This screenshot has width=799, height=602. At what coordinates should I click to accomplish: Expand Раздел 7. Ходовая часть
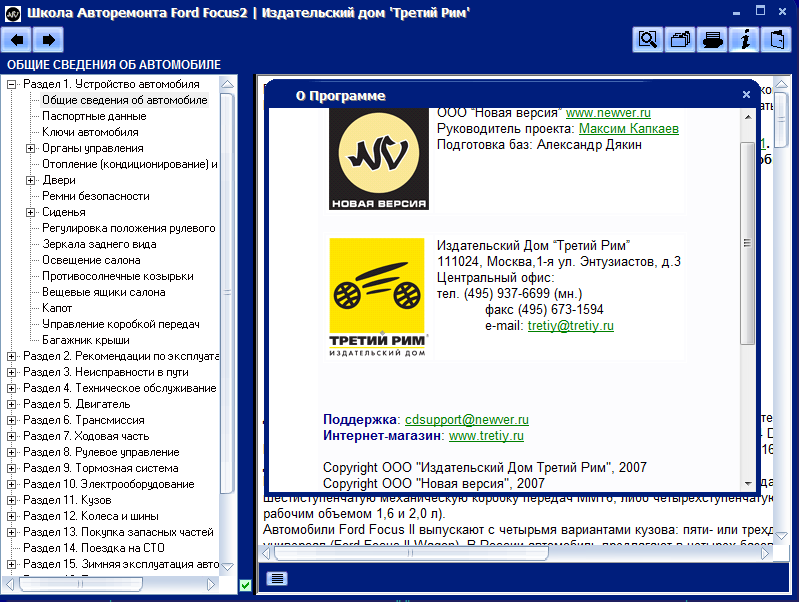[11, 436]
